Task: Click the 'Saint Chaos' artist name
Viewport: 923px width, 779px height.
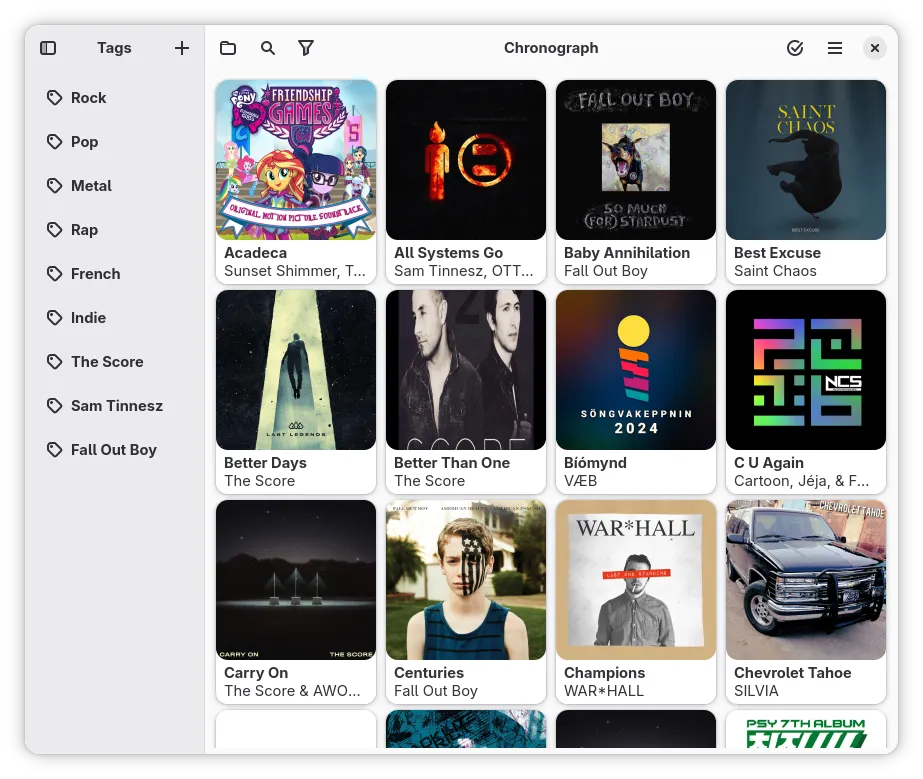Action: [775, 271]
